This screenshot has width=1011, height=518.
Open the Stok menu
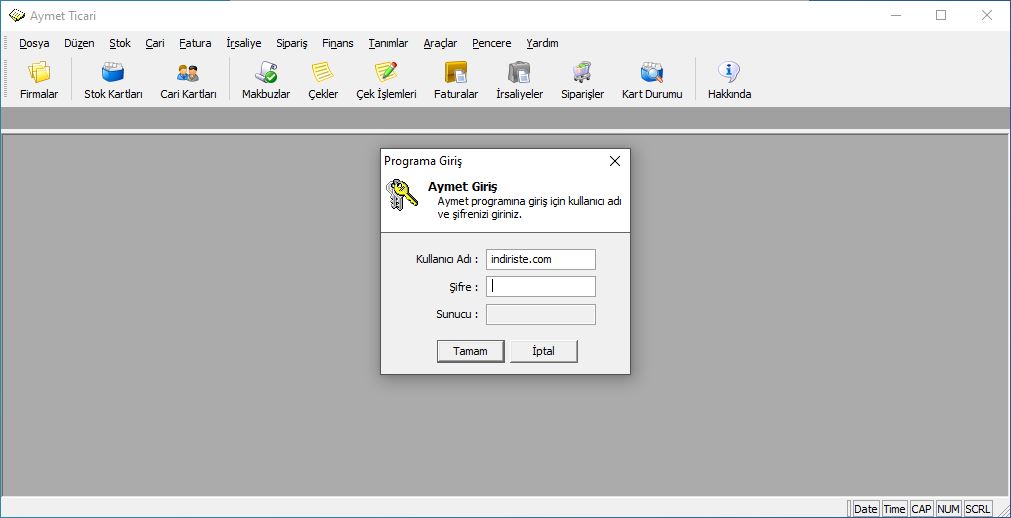pos(120,43)
